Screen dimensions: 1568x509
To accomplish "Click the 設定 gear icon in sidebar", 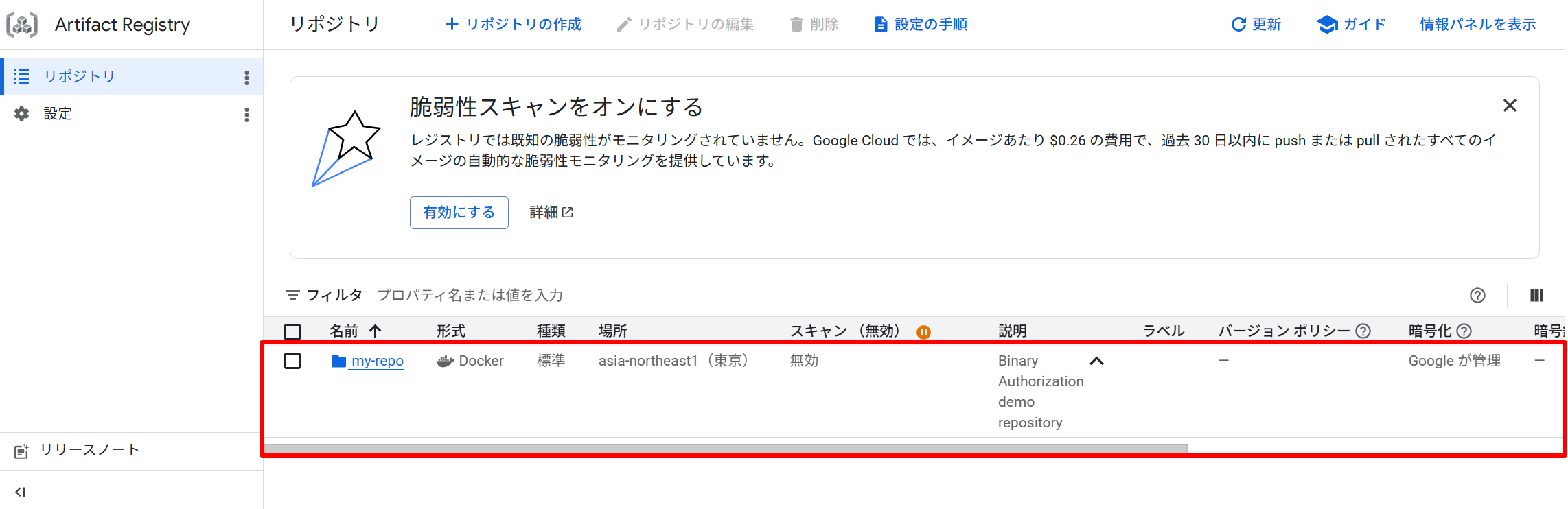I will coord(22,114).
